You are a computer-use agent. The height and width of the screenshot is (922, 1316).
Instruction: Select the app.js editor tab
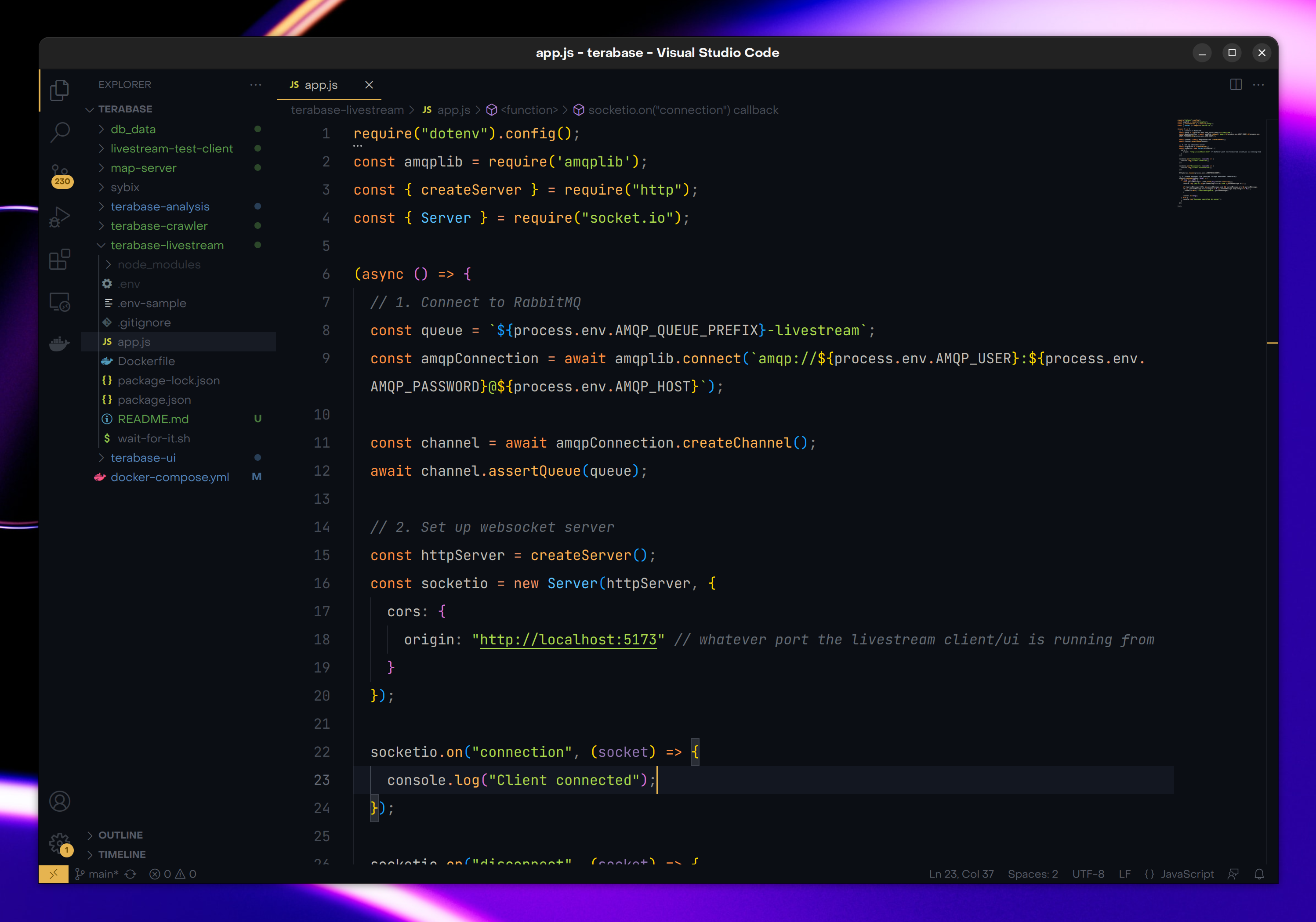point(329,85)
